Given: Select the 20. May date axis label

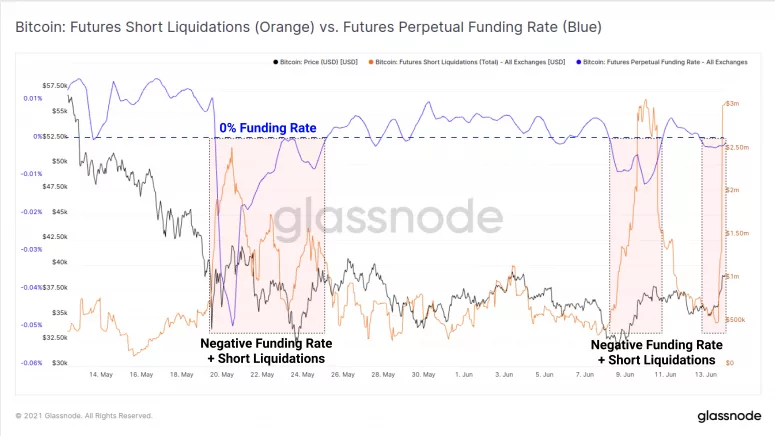Looking at the screenshot, I should [222, 375].
